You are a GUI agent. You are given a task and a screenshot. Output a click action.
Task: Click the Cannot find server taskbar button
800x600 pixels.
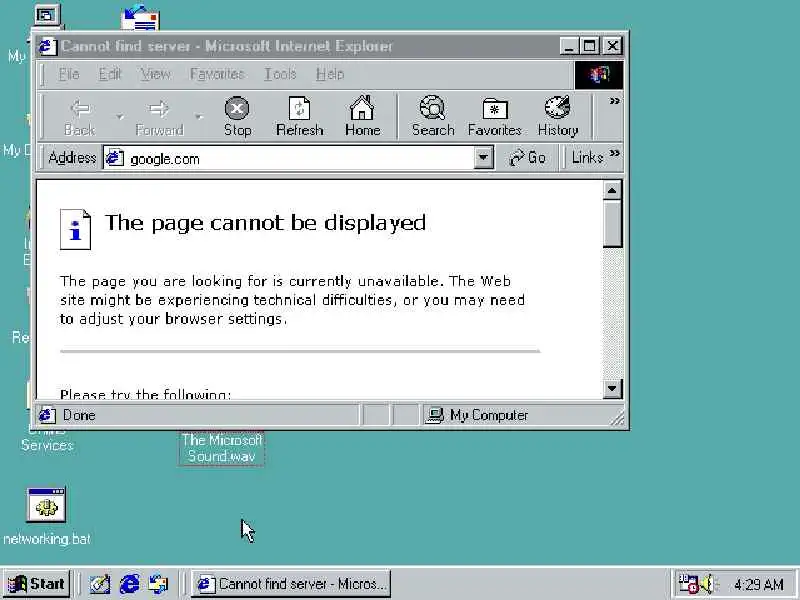coord(291,583)
